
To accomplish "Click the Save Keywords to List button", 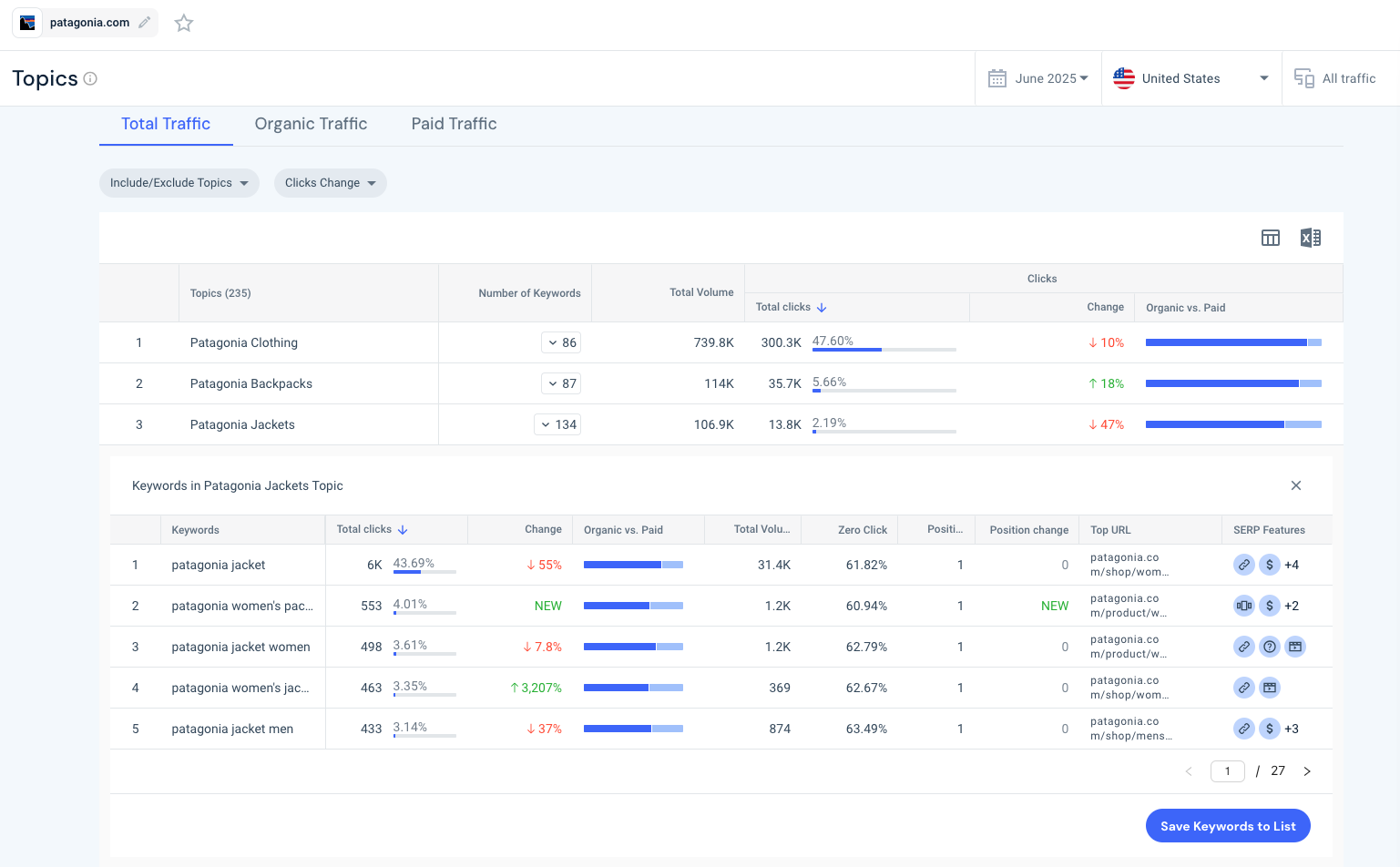I will coord(1228,826).
